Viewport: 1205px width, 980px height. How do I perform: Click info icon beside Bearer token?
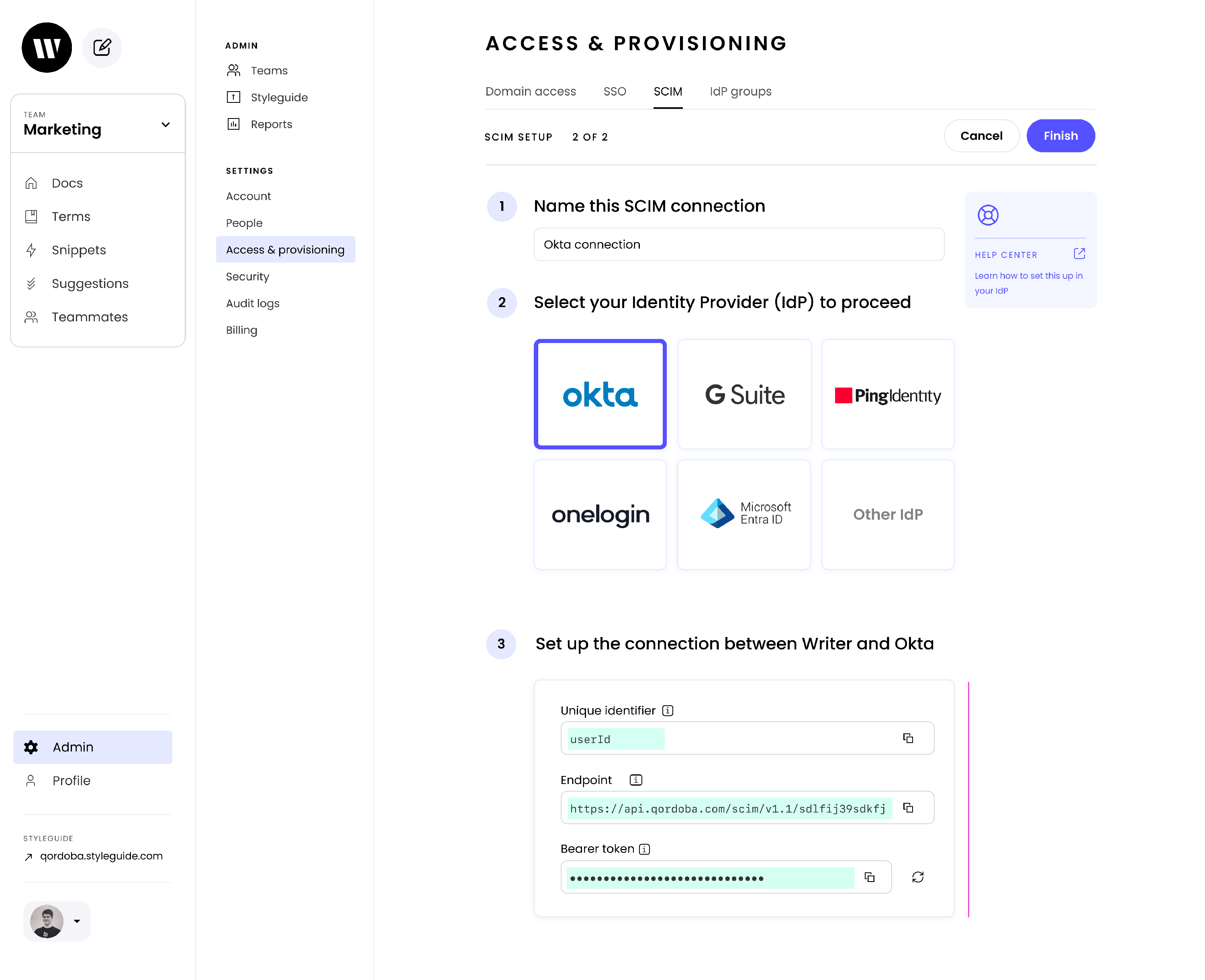pyautogui.click(x=645, y=849)
